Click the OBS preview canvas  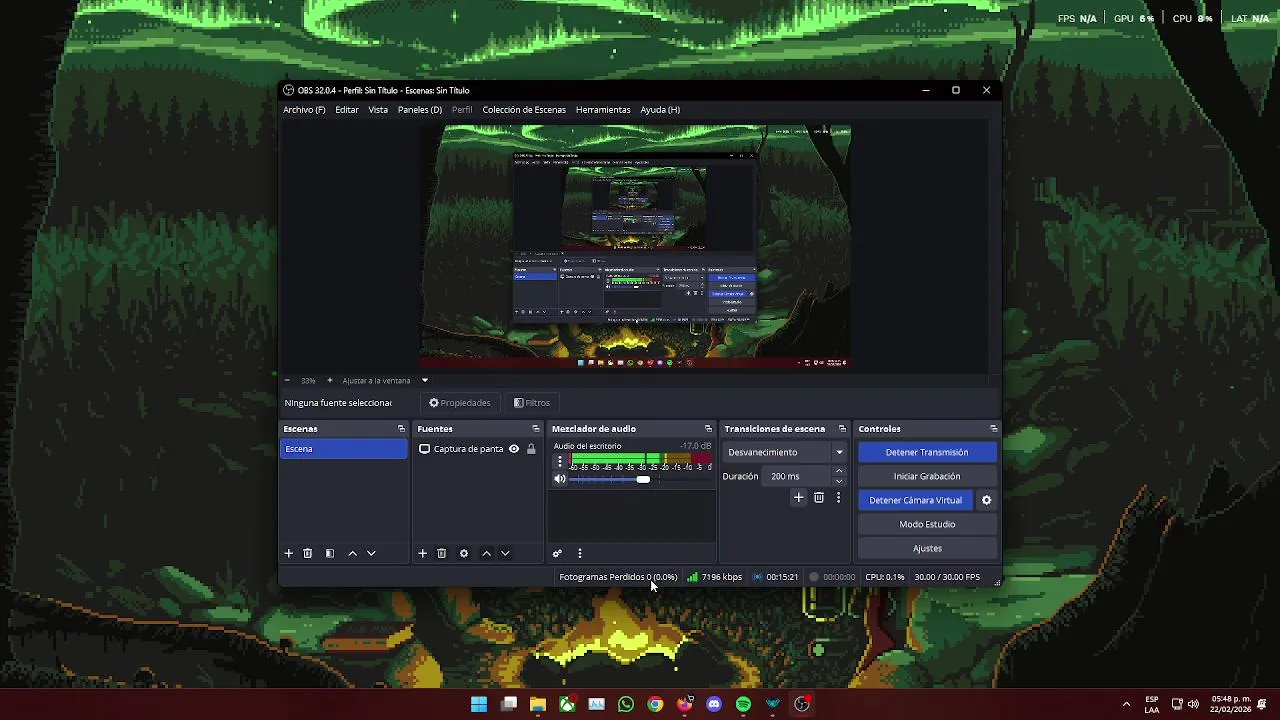click(635, 247)
